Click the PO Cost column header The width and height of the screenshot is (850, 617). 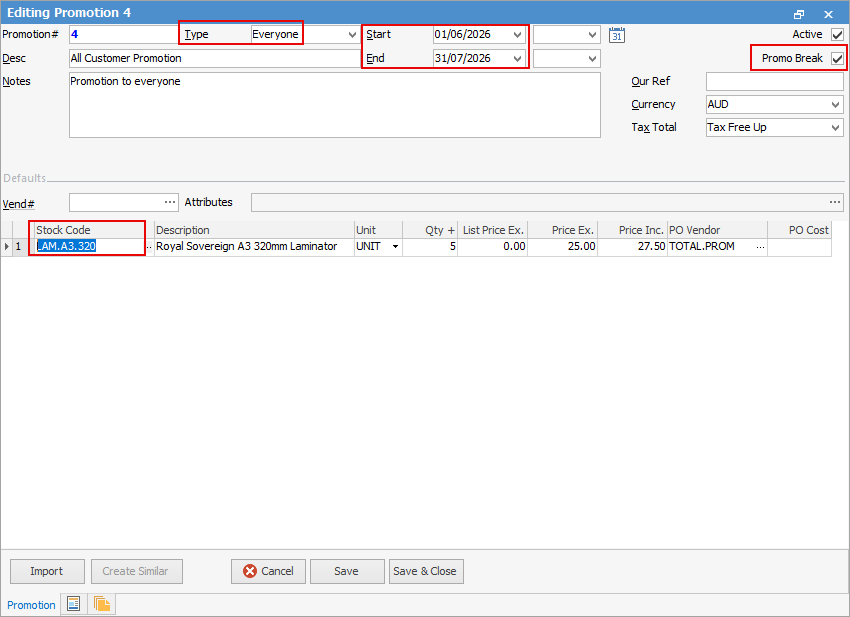(x=800, y=230)
